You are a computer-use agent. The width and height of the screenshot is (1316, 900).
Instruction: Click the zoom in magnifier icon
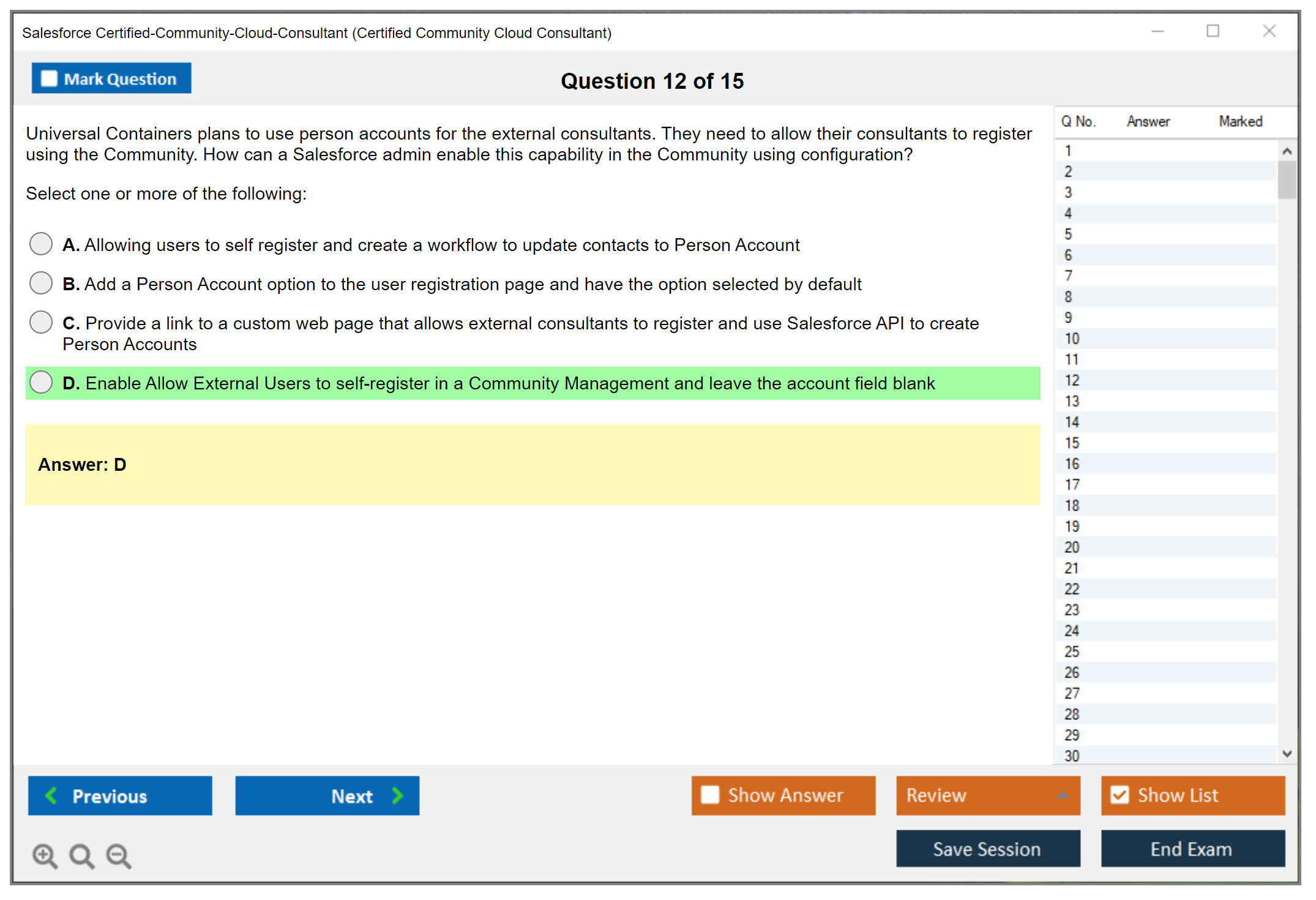[x=45, y=855]
